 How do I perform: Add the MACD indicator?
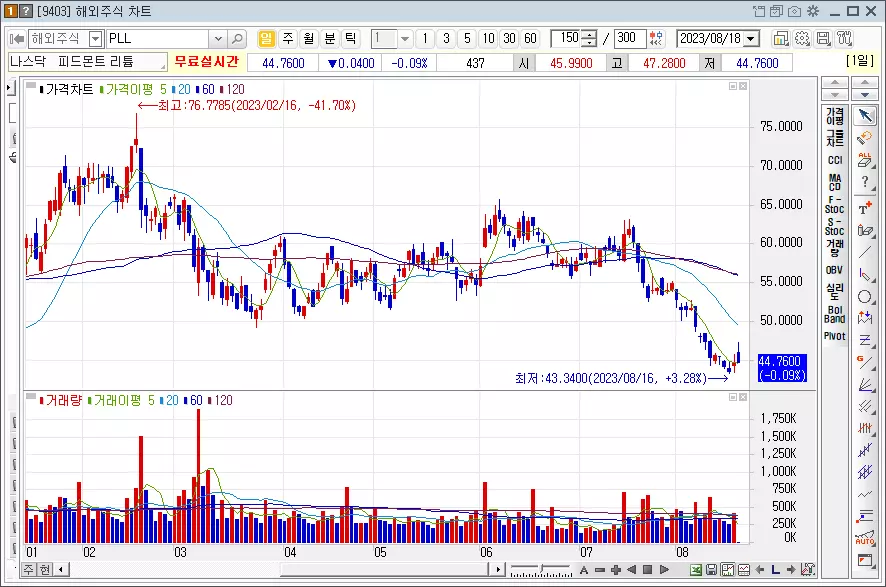pyautogui.click(x=835, y=182)
